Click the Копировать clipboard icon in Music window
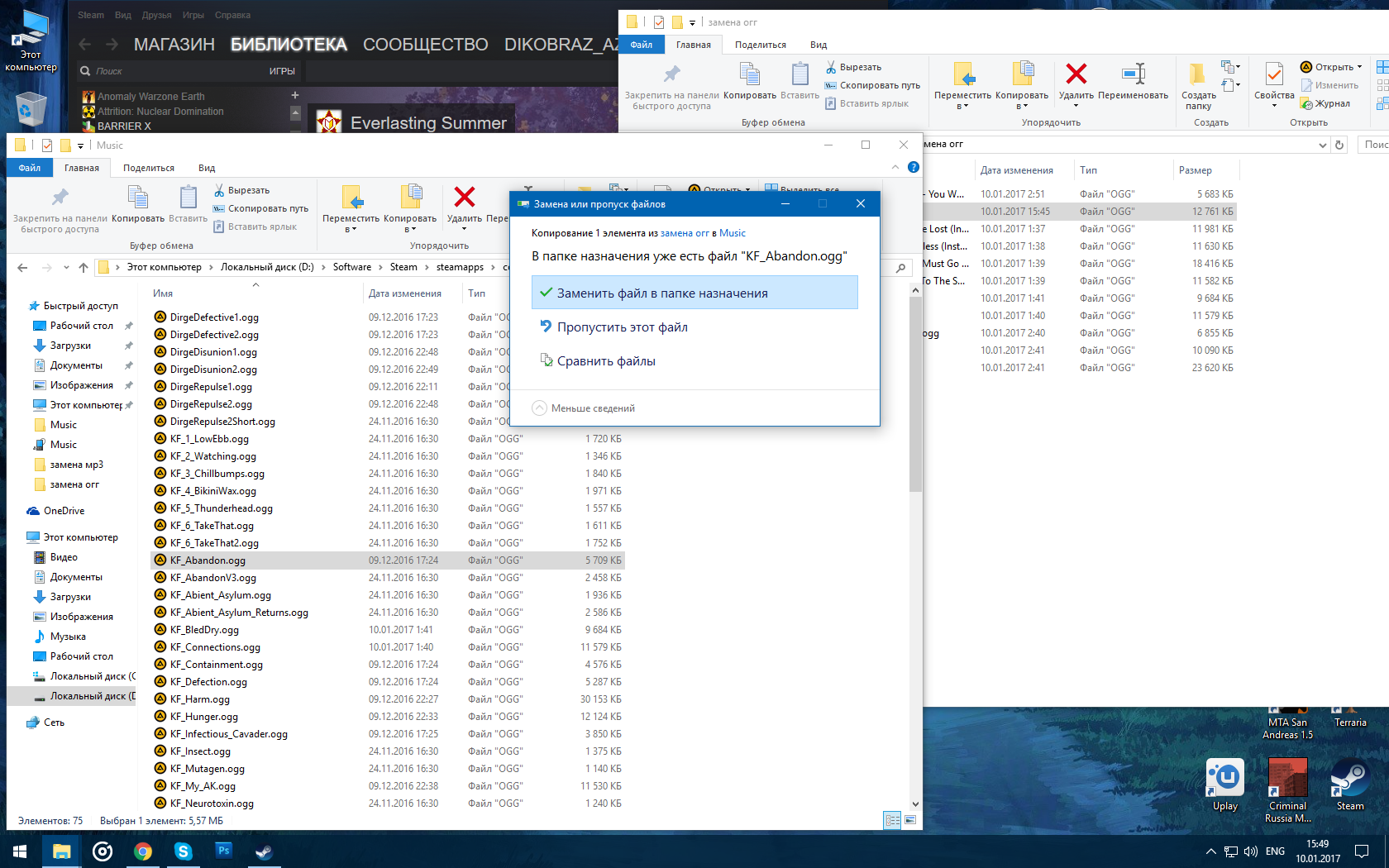 click(x=138, y=197)
